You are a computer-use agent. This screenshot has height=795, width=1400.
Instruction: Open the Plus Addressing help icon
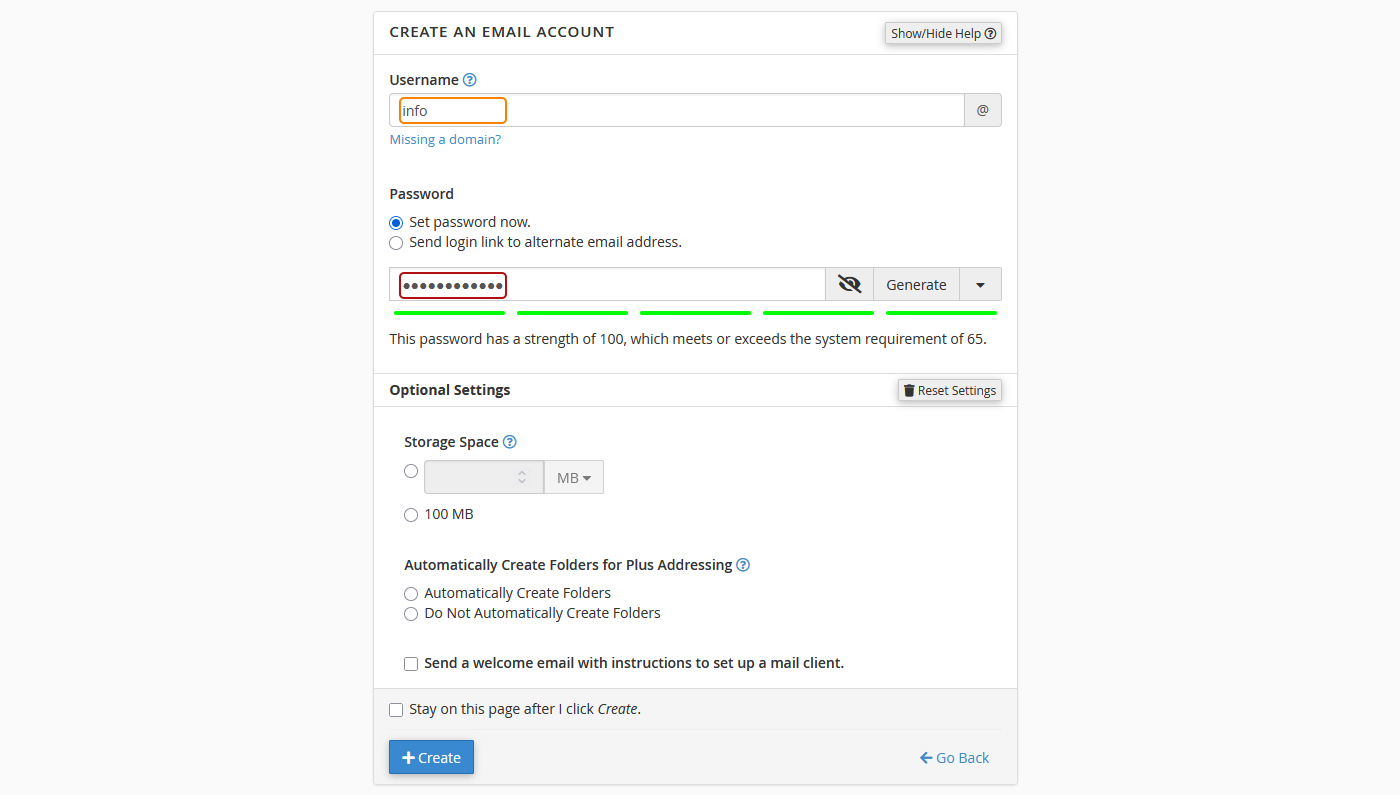point(743,565)
